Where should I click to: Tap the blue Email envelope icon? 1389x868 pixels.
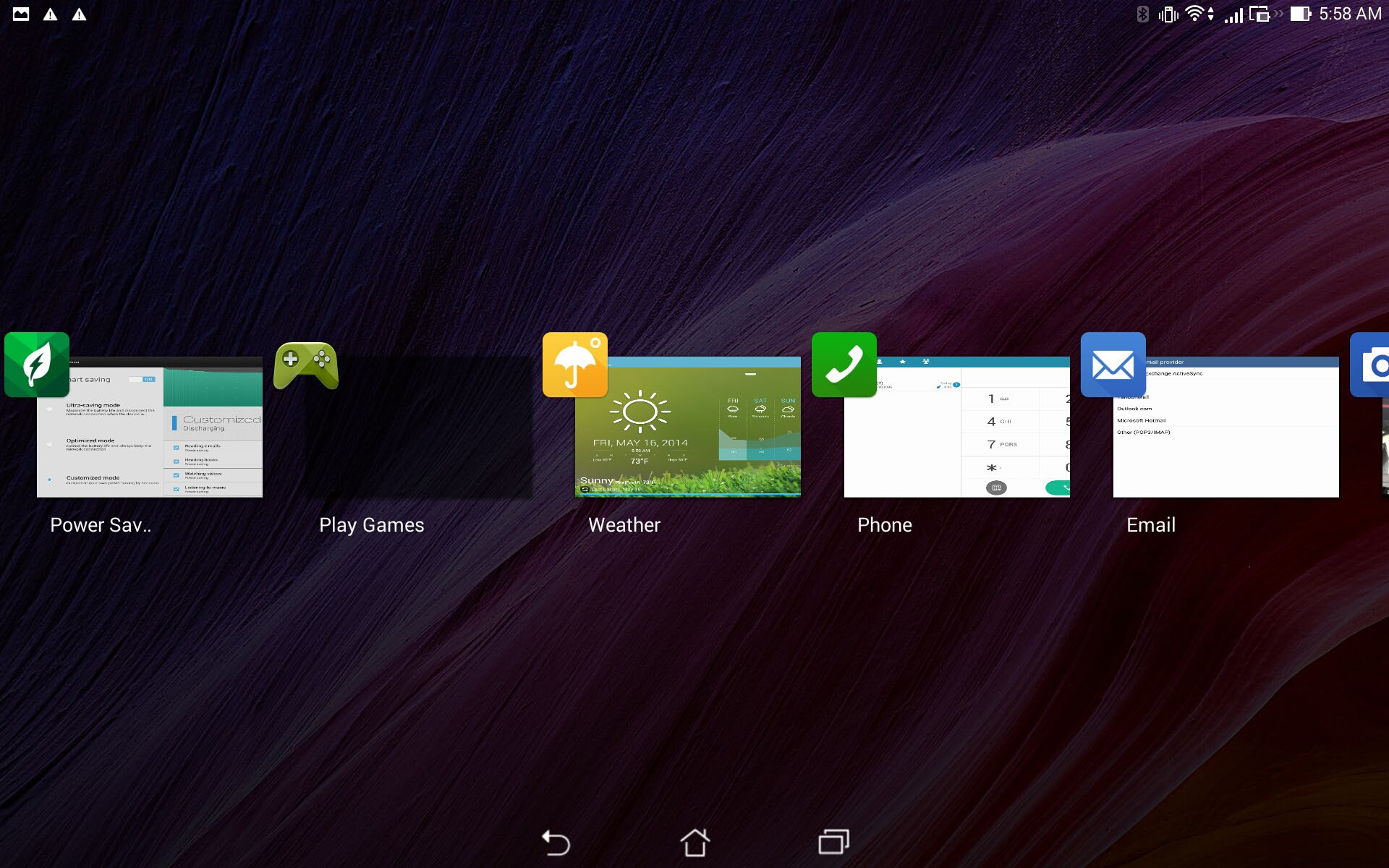[1113, 365]
